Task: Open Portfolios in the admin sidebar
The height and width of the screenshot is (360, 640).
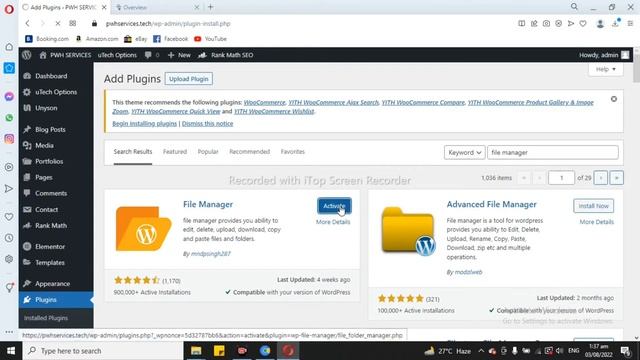Action: pos(56,161)
